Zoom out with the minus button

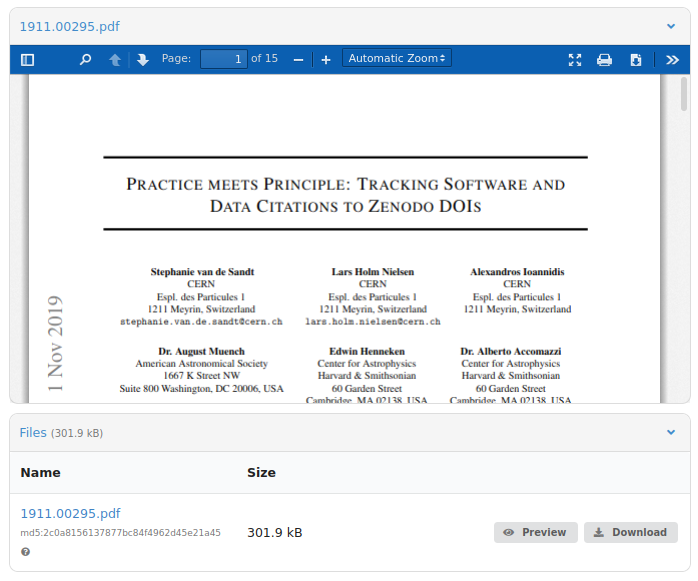[299, 60]
